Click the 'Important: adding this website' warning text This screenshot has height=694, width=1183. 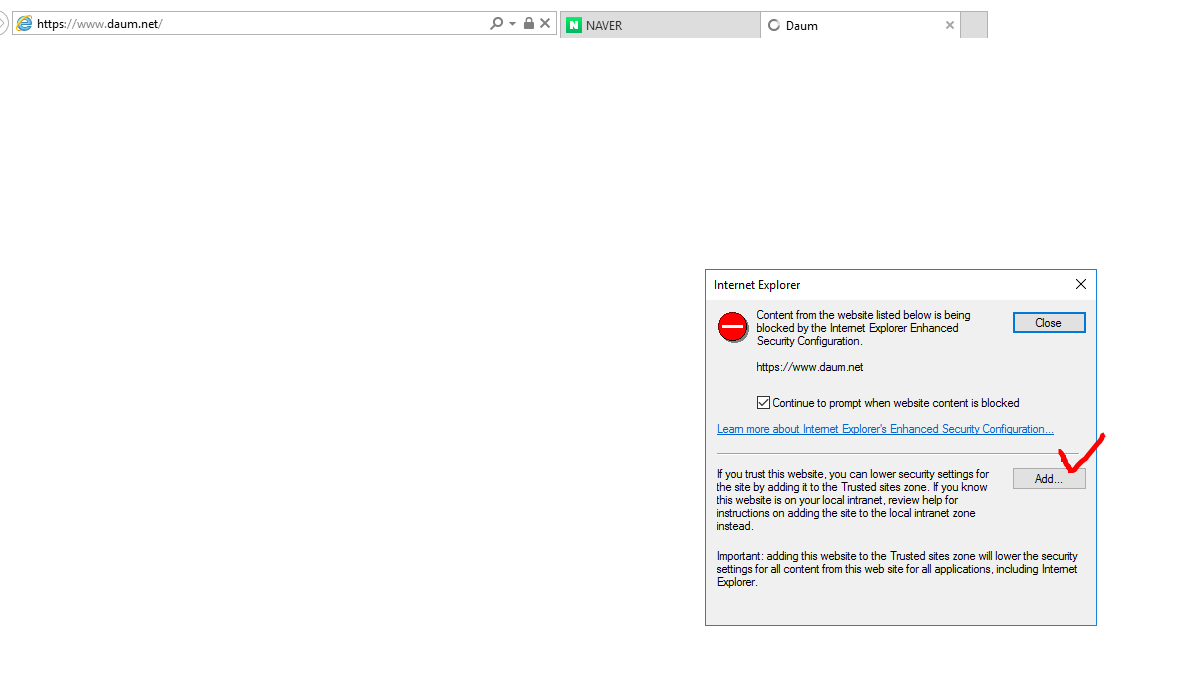(897, 569)
